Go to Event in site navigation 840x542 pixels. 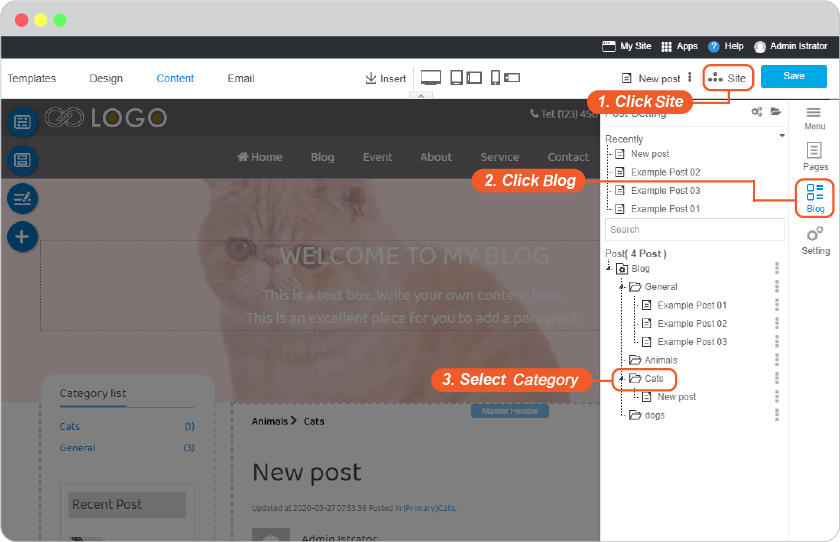[x=378, y=157]
